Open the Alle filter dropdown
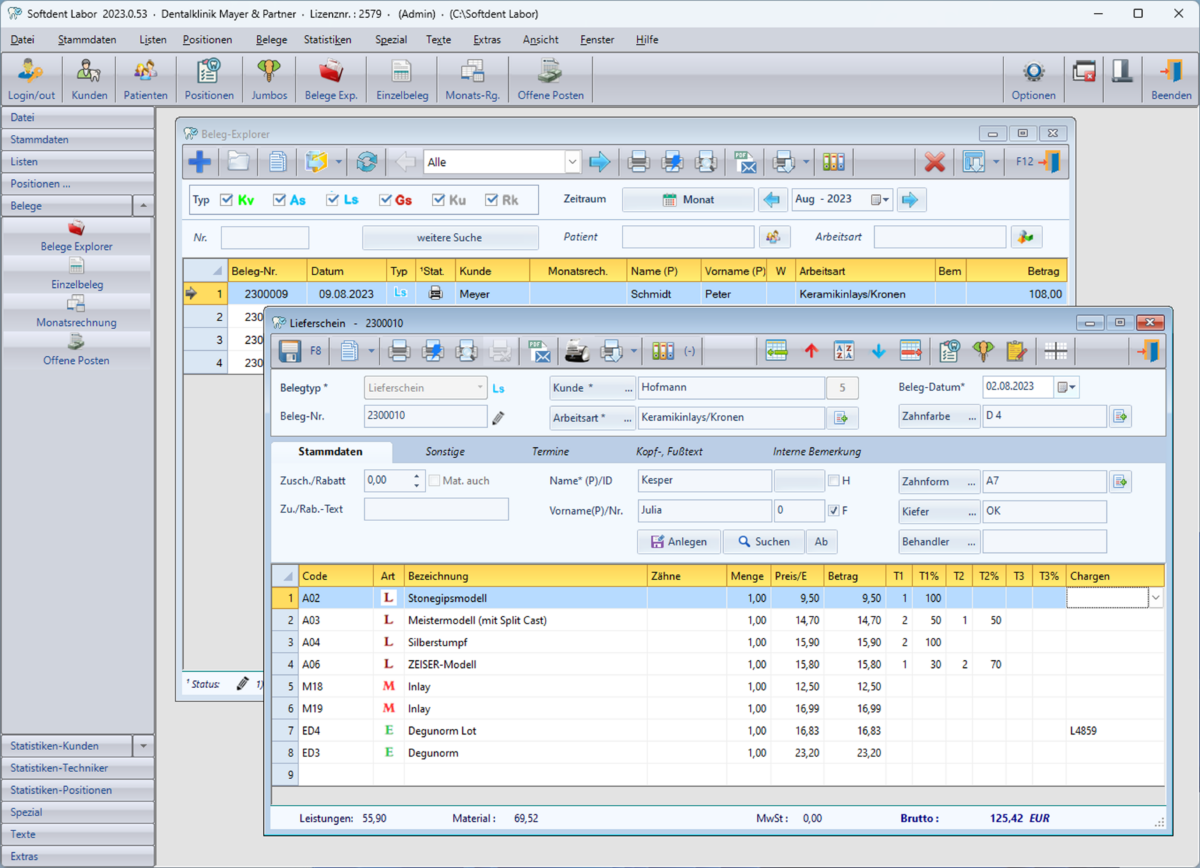Viewport: 1200px width, 868px height. [x=572, y=162]
